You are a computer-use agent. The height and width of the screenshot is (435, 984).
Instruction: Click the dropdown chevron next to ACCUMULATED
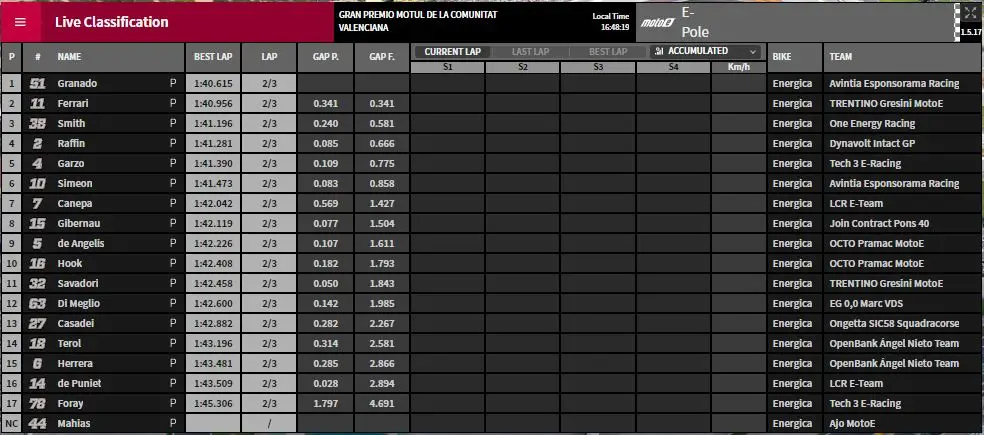click(752, 51)
